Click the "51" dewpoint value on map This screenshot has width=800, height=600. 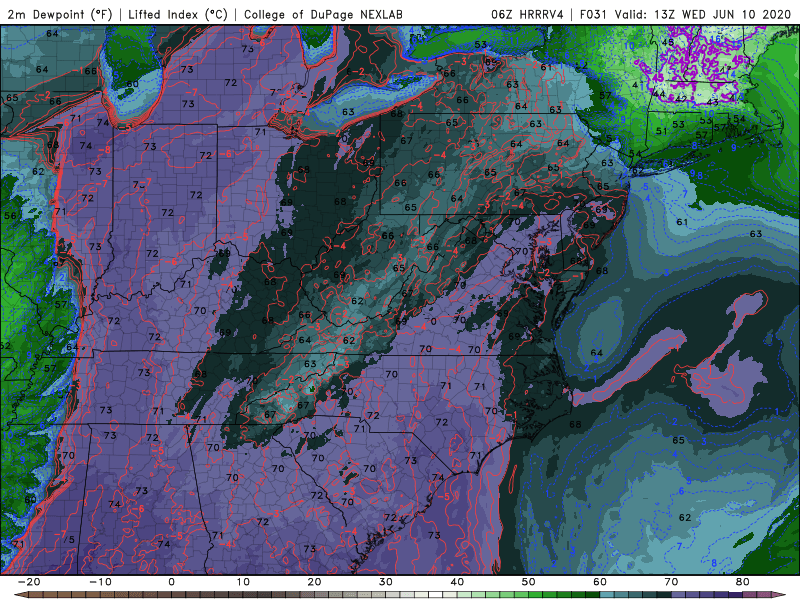661,131
